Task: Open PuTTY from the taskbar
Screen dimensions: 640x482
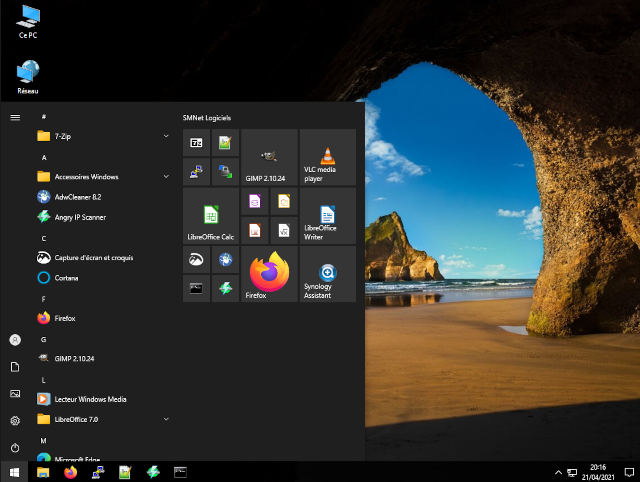Action: click(x=98, y=472)
